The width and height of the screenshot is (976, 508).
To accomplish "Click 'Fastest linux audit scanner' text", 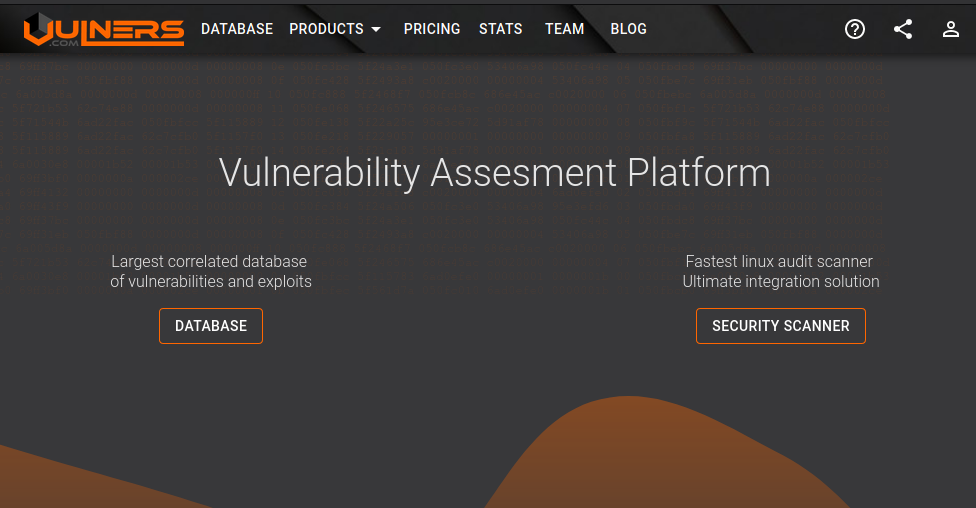I will tap(779, 261).
